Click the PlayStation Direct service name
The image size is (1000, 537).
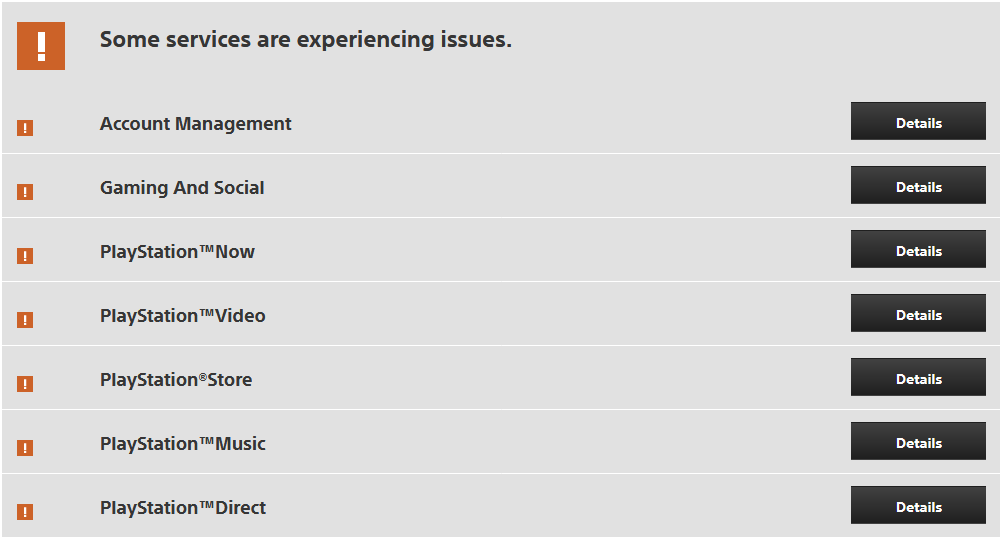(183, 508)
